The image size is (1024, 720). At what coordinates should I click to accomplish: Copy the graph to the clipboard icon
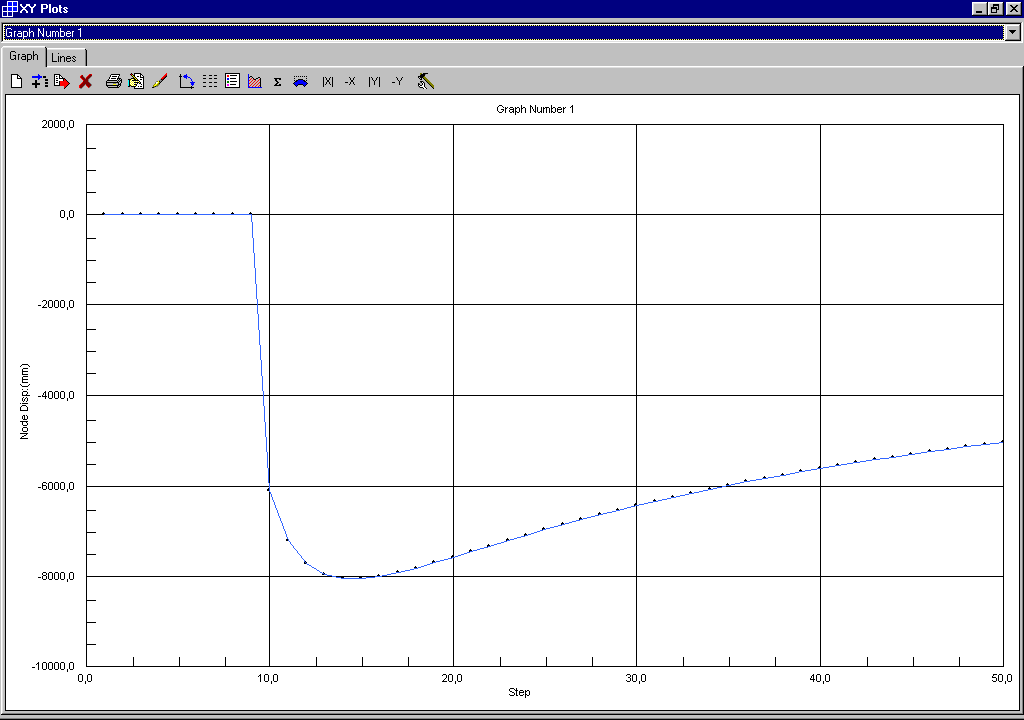(136, 81)
